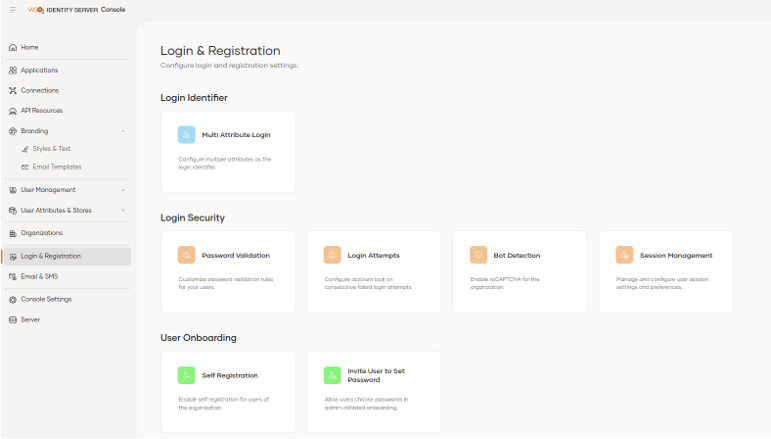
Task: Click 'Configure multiple attributes' description text
Action: point(225,163)
